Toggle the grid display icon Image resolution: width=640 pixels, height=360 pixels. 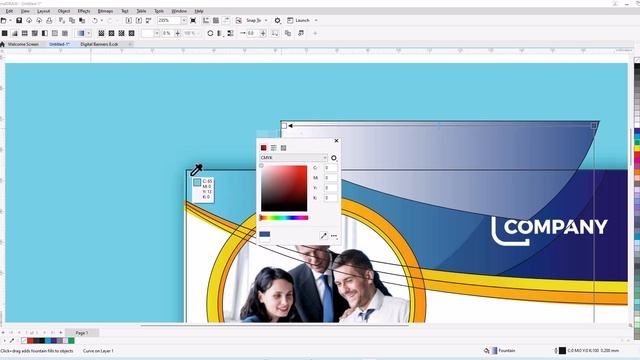tap(216, 20)
